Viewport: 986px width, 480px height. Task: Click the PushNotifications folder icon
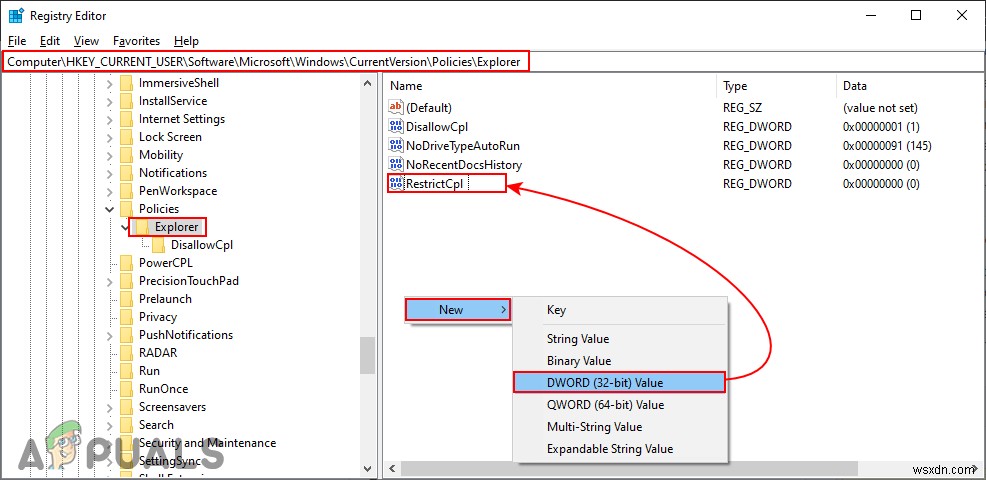[x=126, y=335]
